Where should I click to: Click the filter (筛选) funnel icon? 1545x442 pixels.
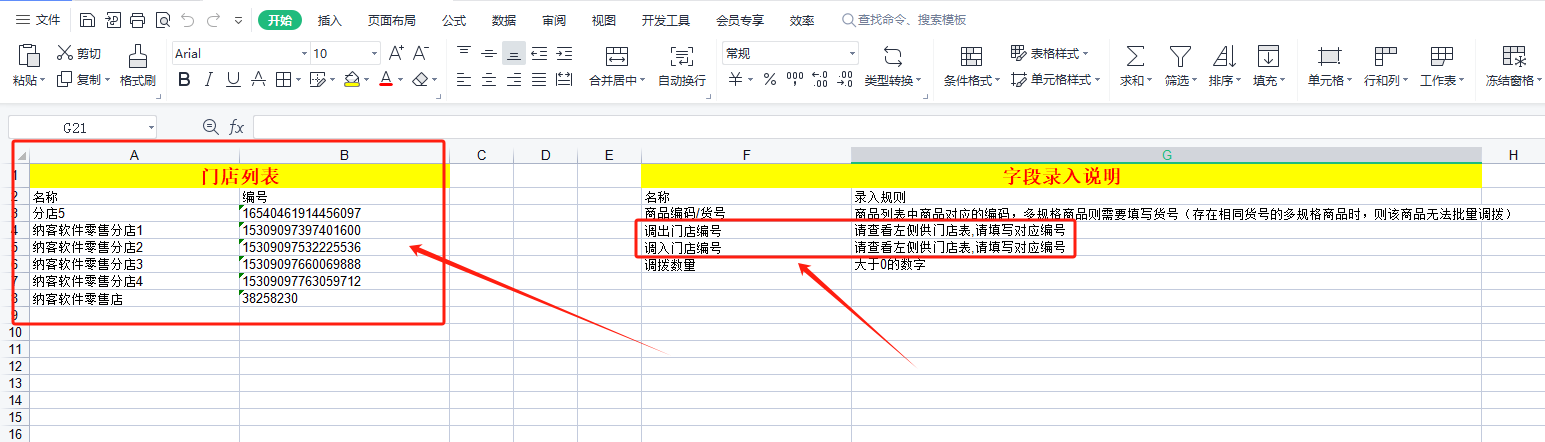[x=1180, y=55]
